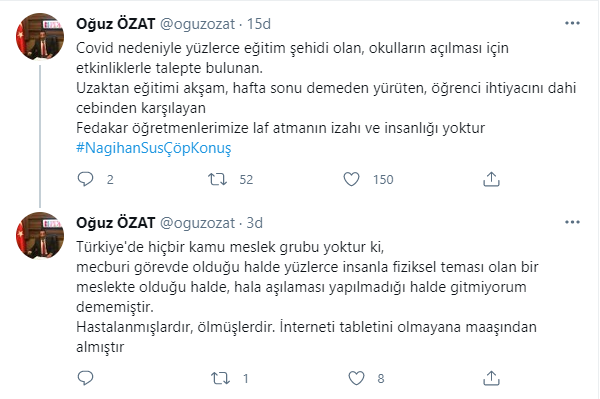Visit @oguzozat handle on the second tweet
Image resolution: width=600 pixels, height=399 pixels.
point(197,223)
